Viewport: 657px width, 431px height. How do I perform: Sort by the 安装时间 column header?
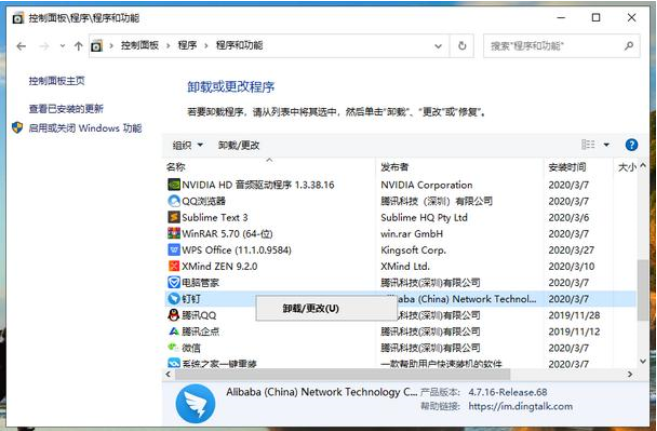click(x=579, y=167)
